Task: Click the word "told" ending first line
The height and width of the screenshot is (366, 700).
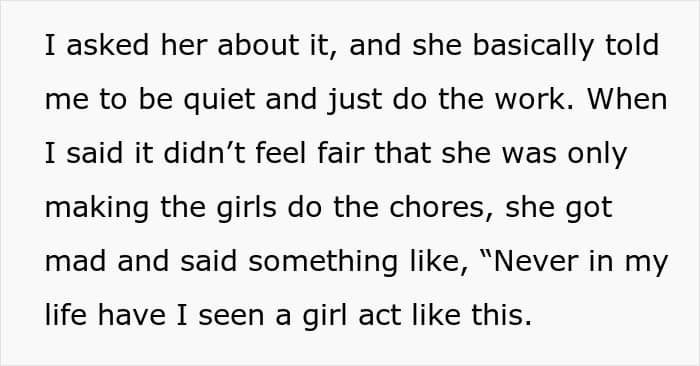Action: tap(632, 45)
